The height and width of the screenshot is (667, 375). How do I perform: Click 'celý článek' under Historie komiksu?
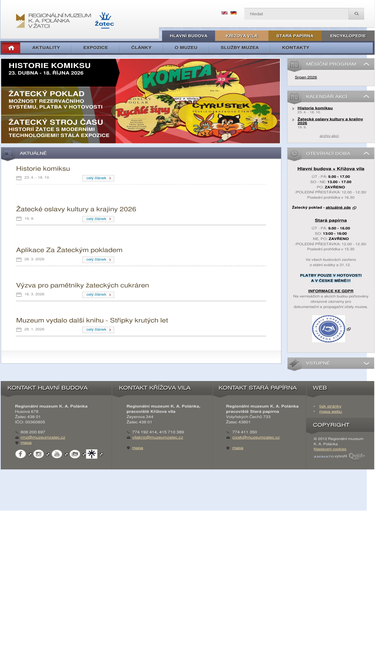coord(98,178)
